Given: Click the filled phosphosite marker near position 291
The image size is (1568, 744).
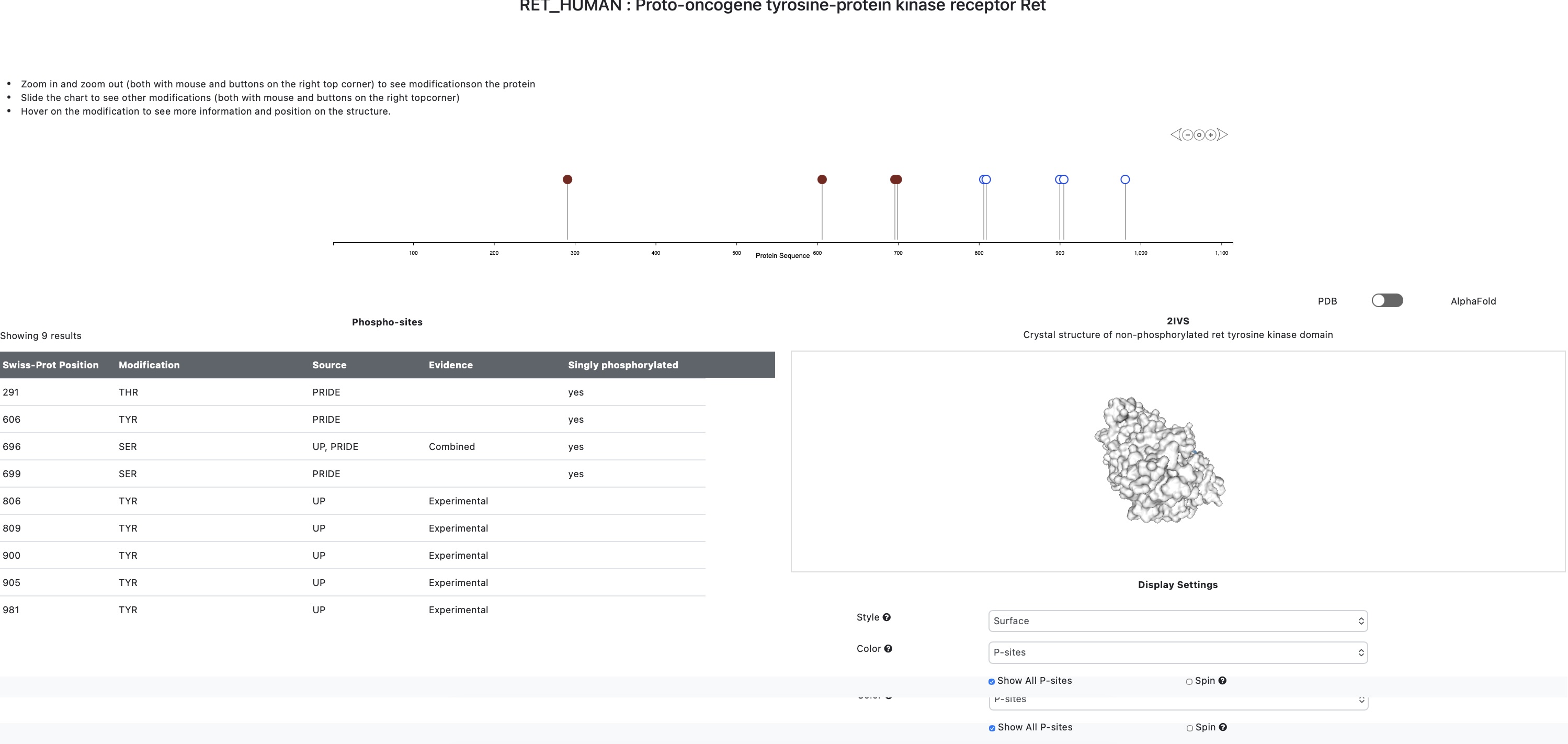Looking at the screenshot, I should [x=567, y=179].
